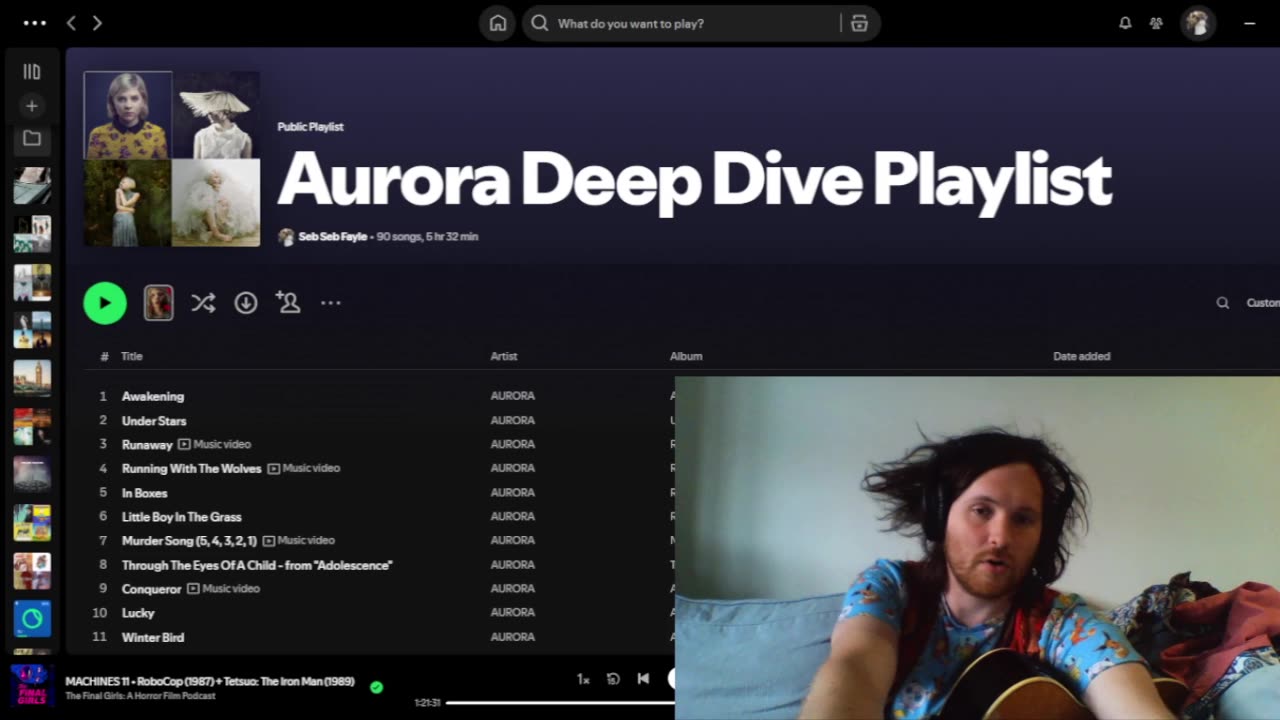Select the track Awakening
The height and width of the screenshot is (720, 1280).
[153, 396]
